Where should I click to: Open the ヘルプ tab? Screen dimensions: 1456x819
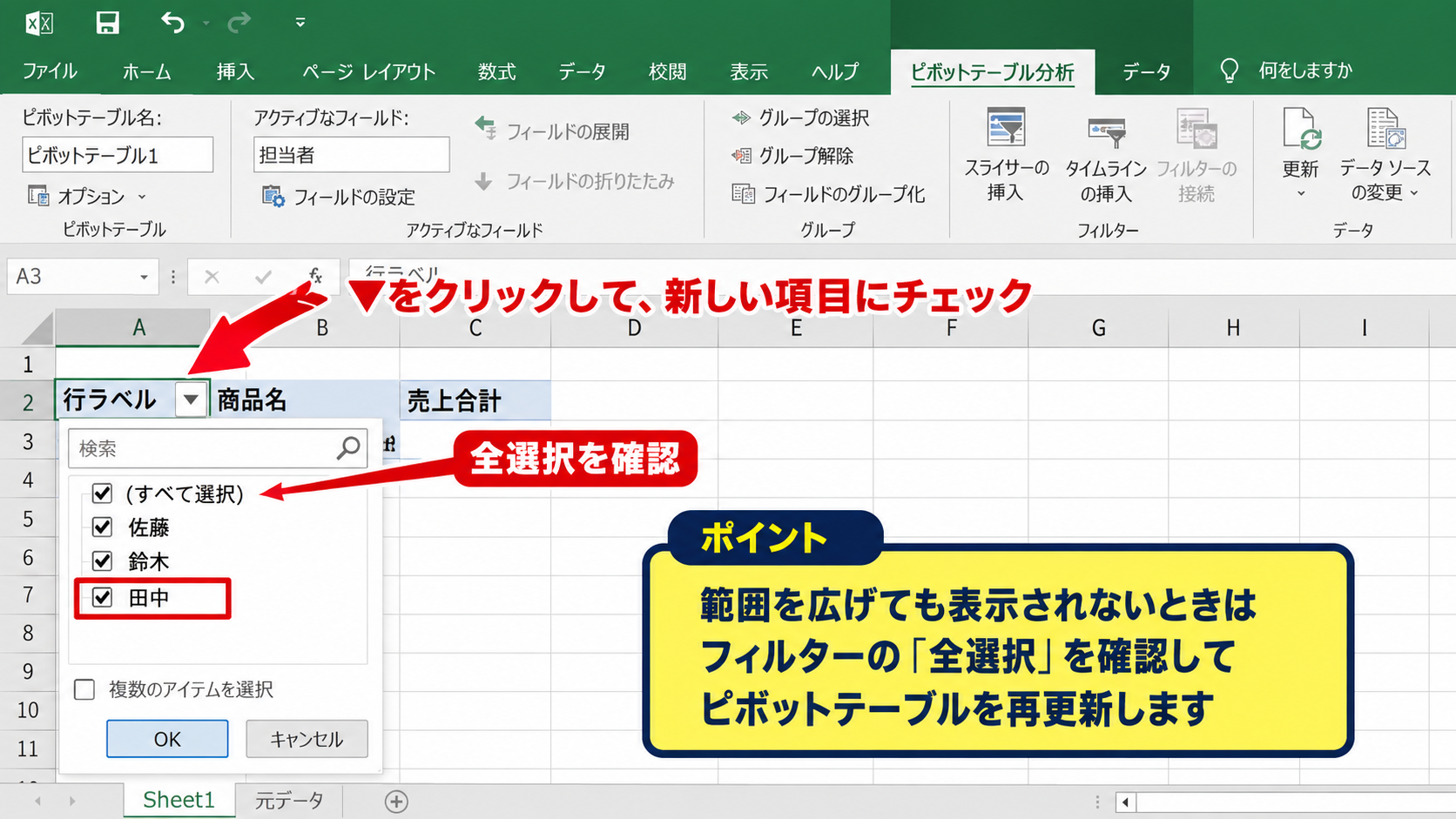click(834, 71)
